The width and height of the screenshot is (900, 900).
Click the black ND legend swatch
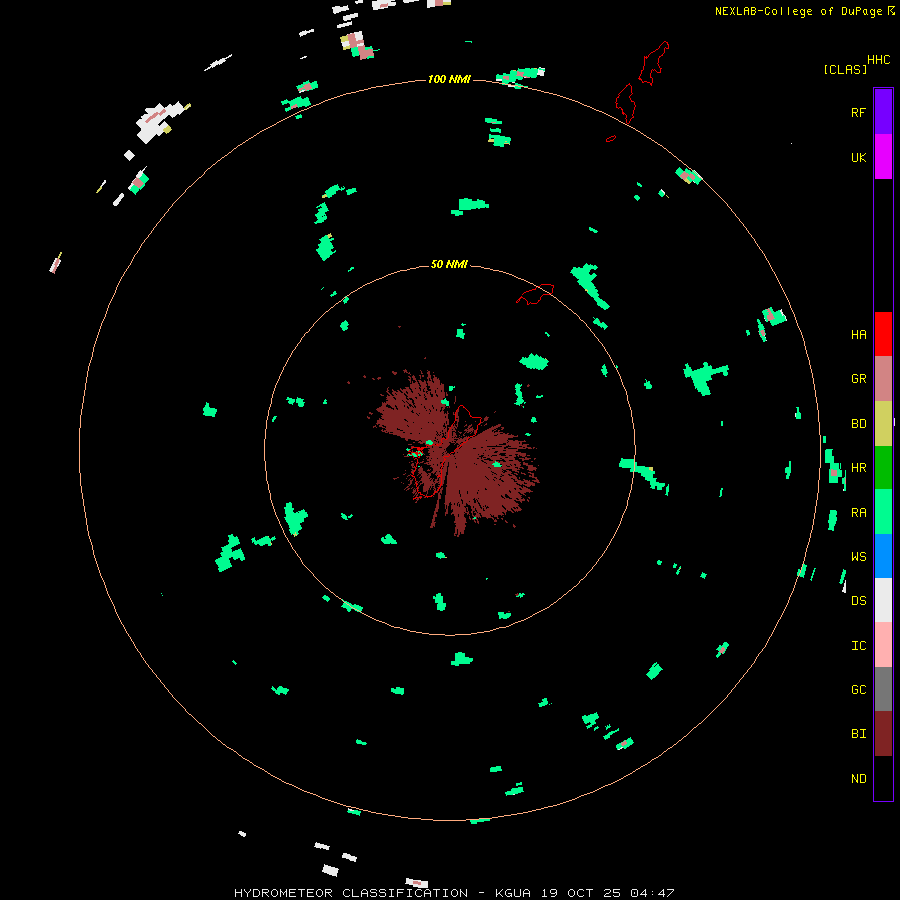(x=883, y=778)
